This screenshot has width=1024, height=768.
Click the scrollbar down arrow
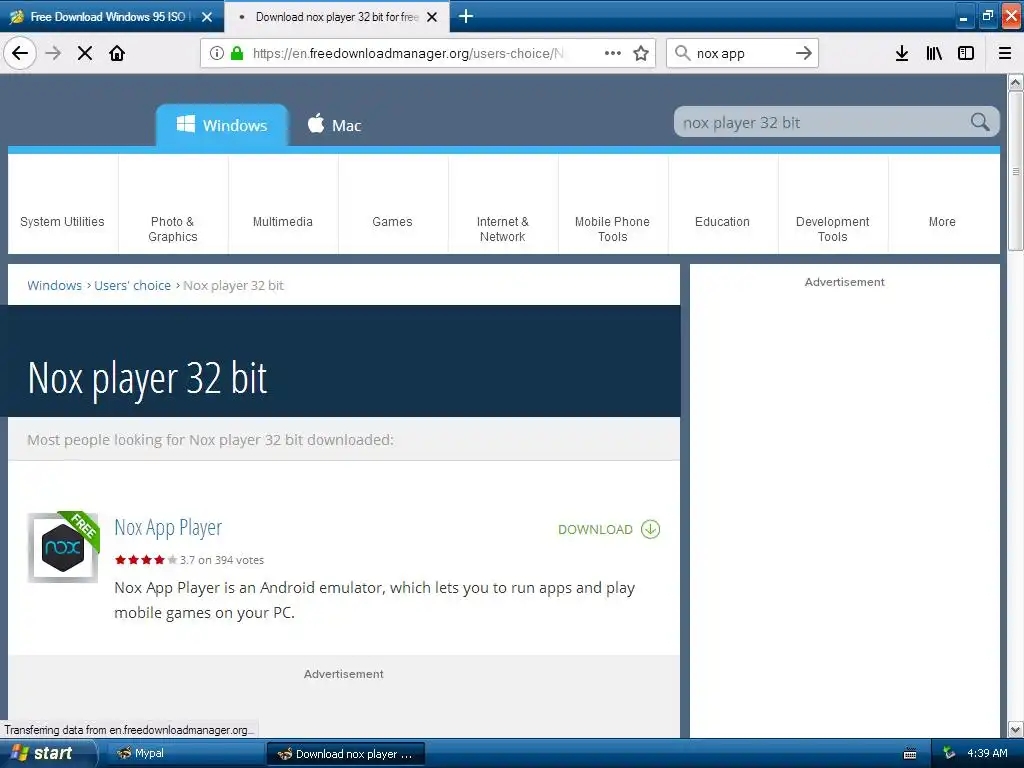[1015, 729]
